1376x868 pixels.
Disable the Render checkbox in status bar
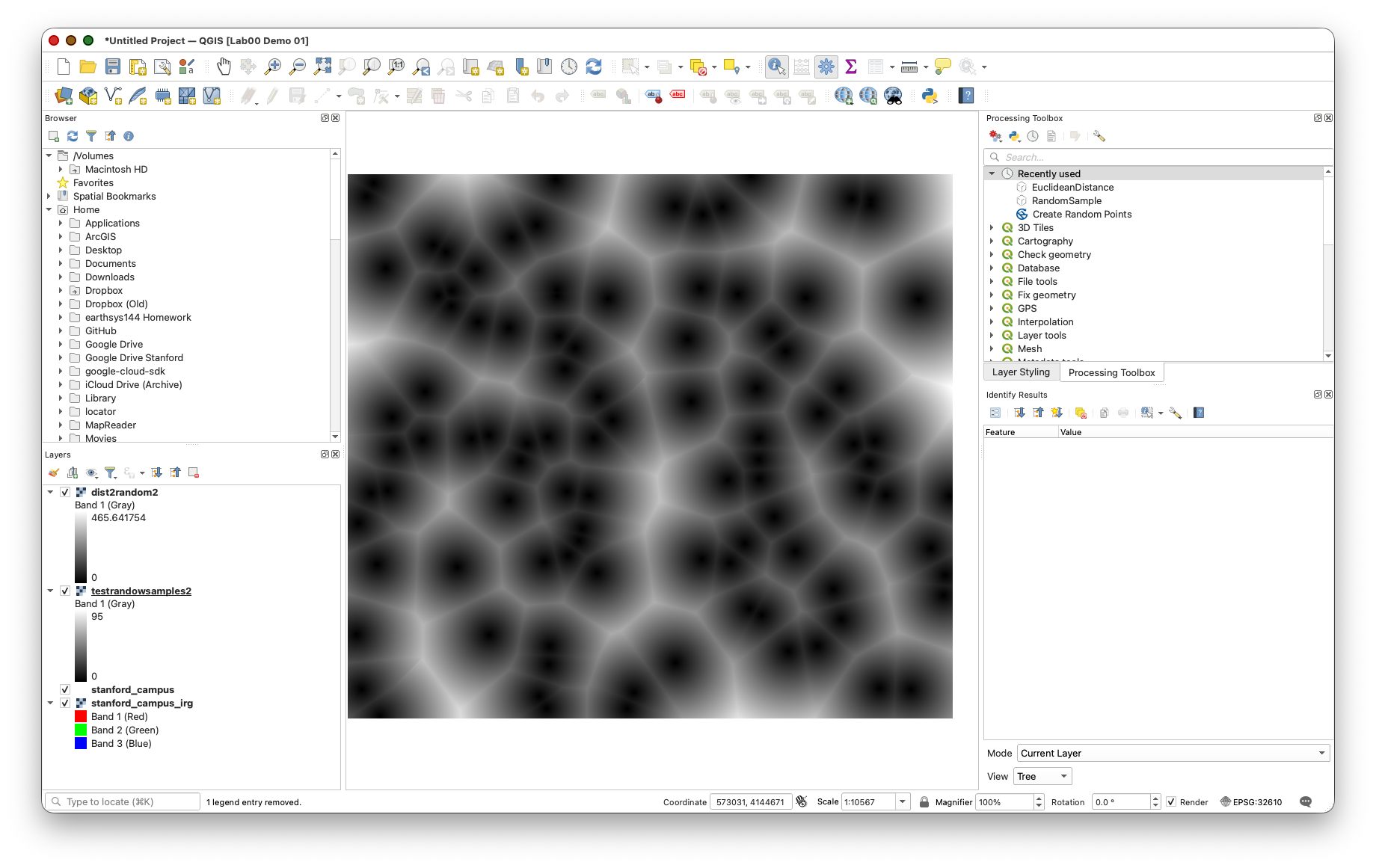pos(1171,802)
